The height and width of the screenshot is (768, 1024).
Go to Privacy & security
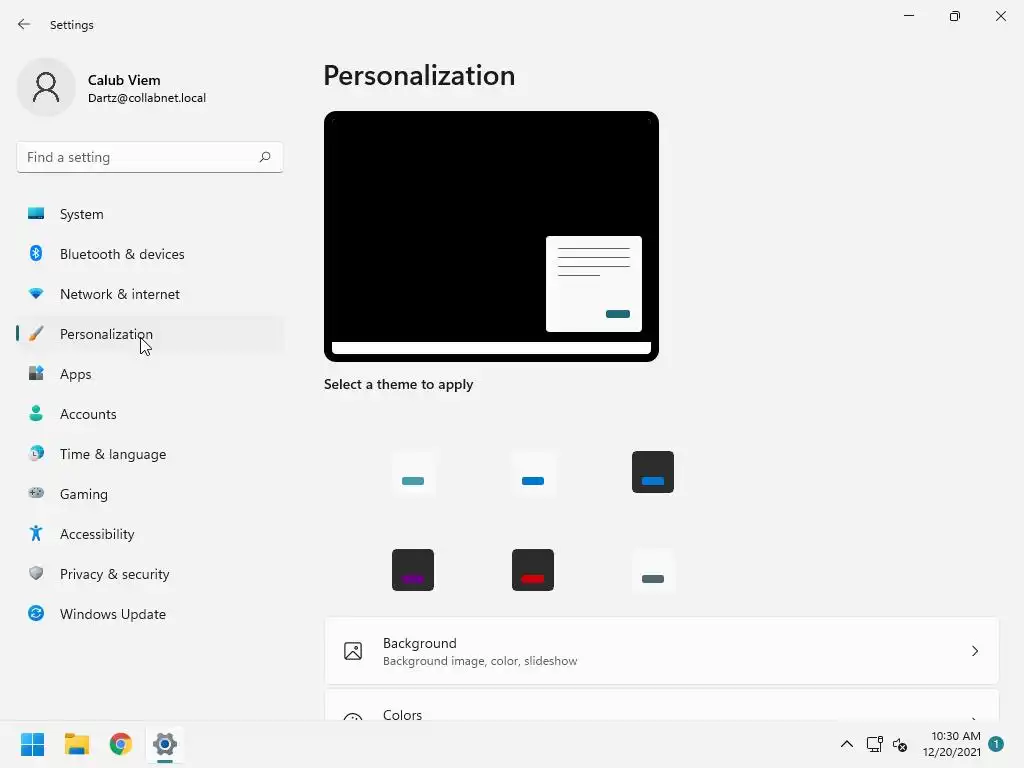coord(150,574)
